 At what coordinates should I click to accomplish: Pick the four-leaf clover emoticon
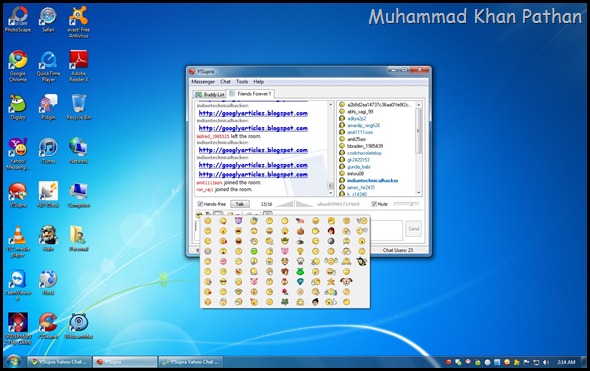285,302
